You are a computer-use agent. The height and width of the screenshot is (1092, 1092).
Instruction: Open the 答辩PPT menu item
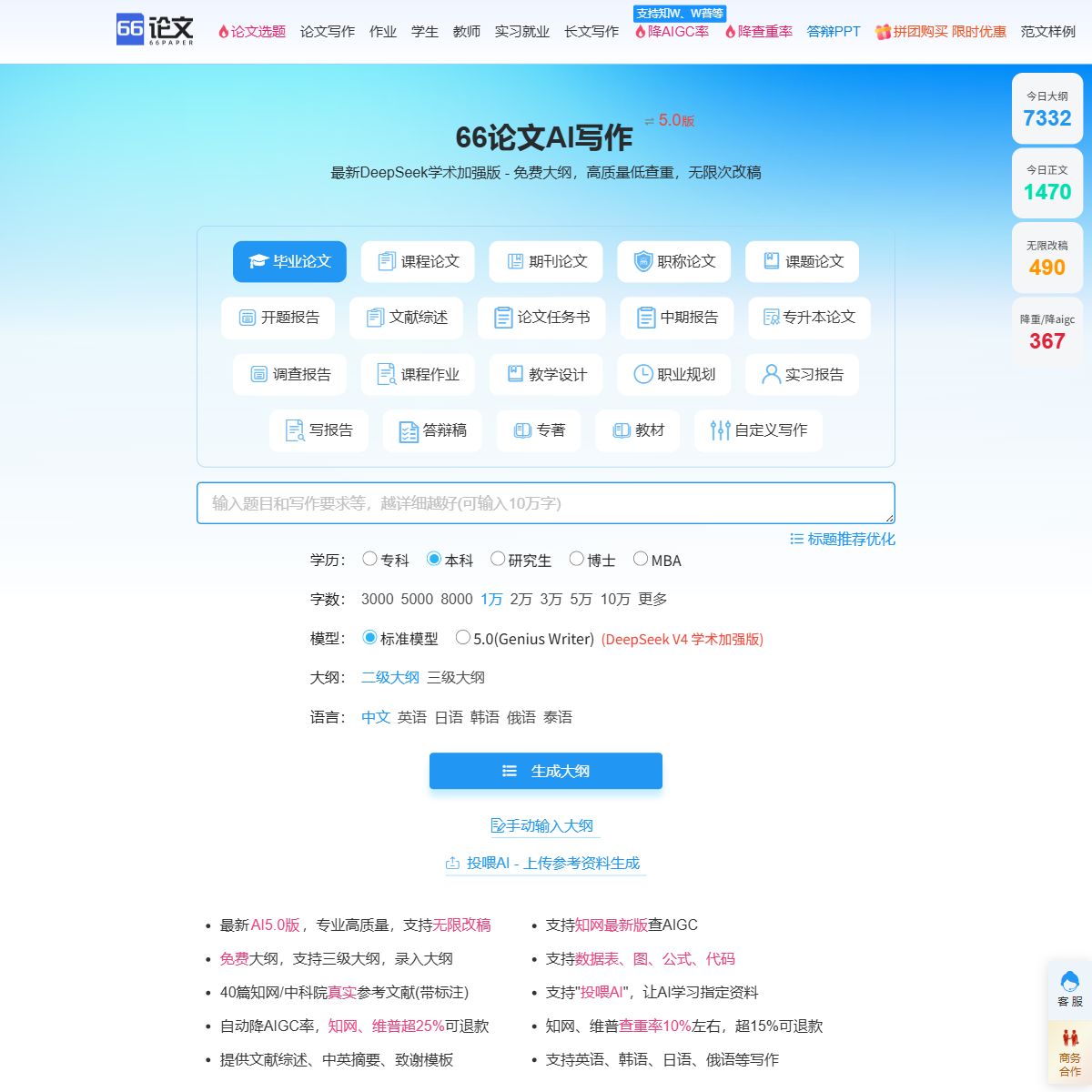tap(834, 31)
